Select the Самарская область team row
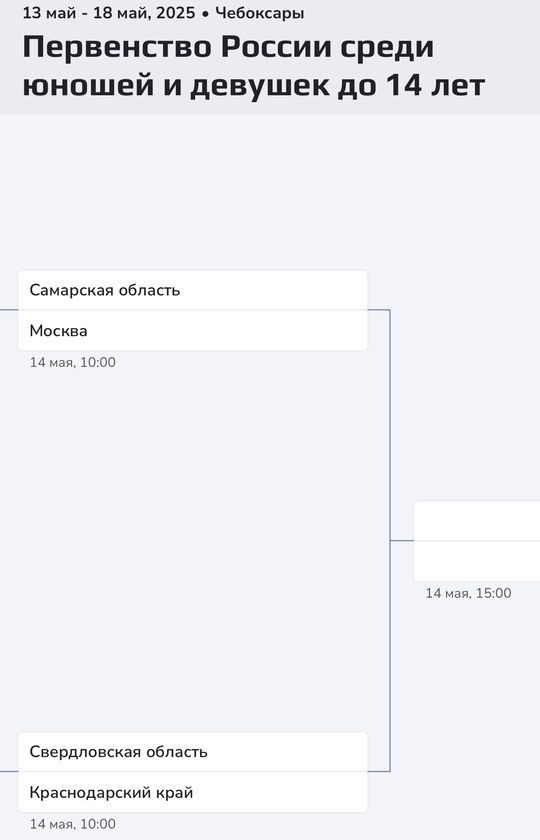 [x=193, y=290]
